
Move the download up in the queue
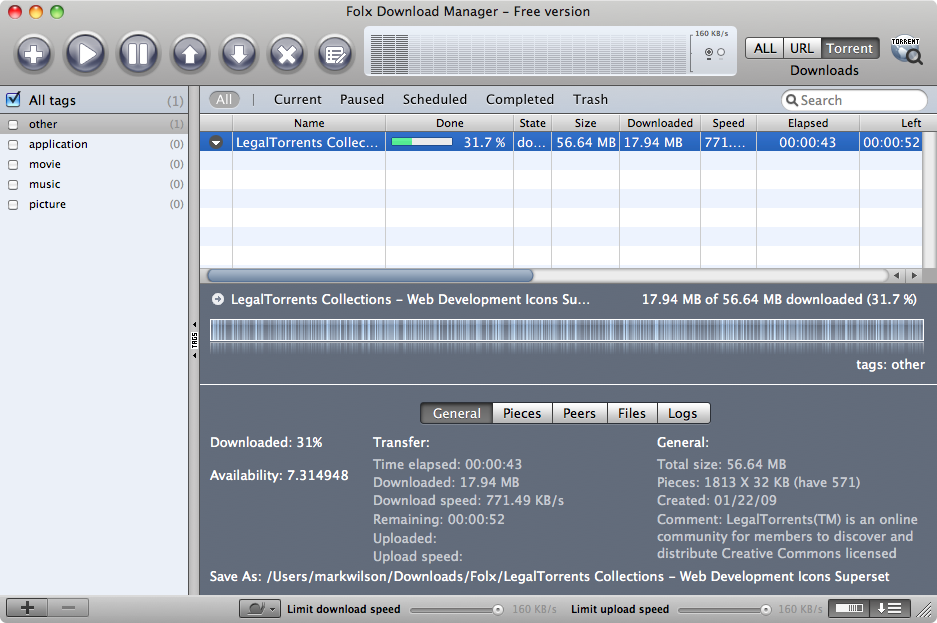click(189, 53)
